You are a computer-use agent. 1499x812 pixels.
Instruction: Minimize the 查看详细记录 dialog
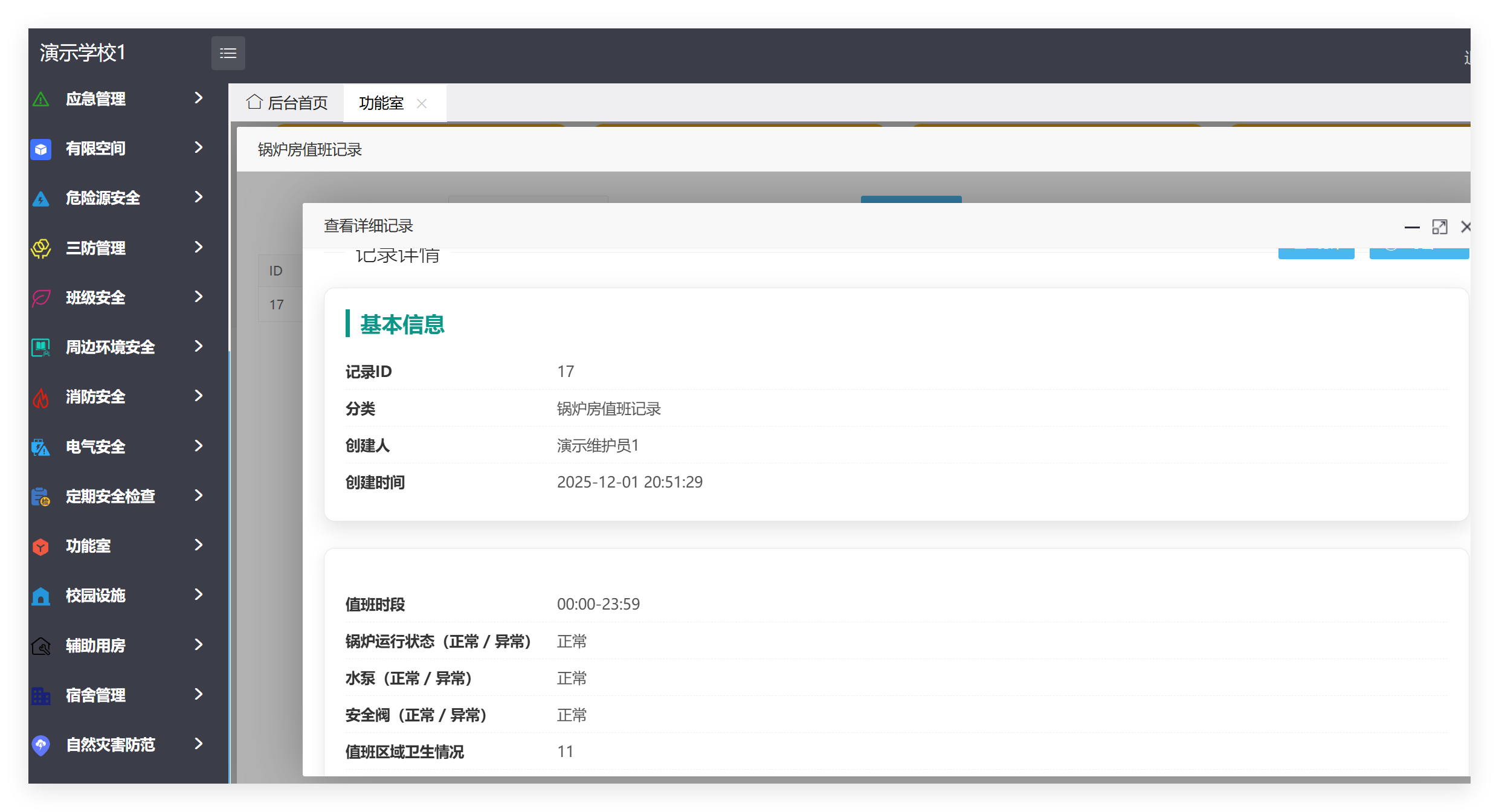point(1413,227)
